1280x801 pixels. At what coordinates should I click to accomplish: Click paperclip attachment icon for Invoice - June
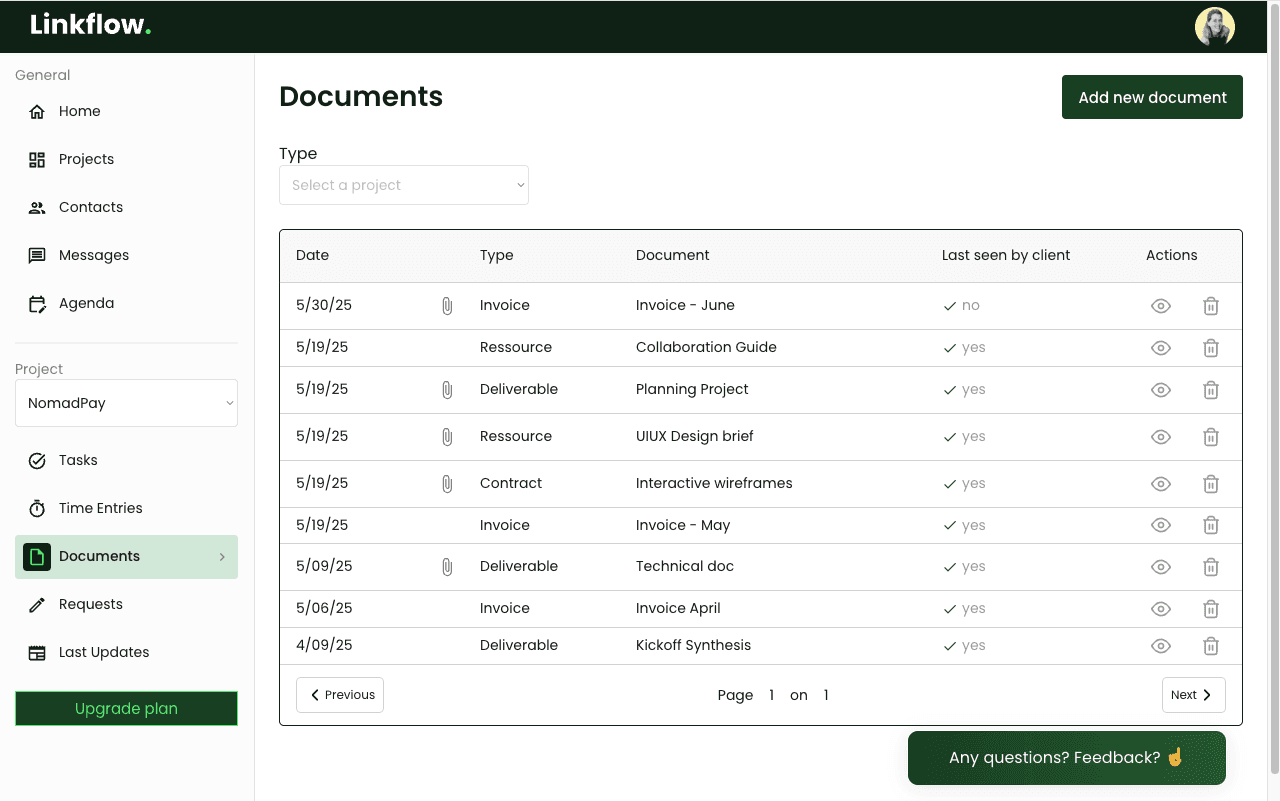coord(447,306)
